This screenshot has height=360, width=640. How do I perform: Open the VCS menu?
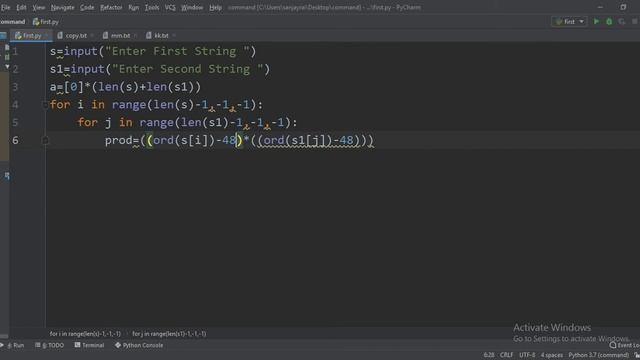170,7
